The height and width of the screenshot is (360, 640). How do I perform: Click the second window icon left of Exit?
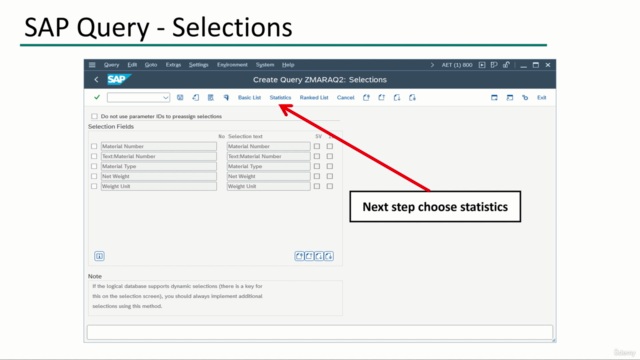pos(510,98)
